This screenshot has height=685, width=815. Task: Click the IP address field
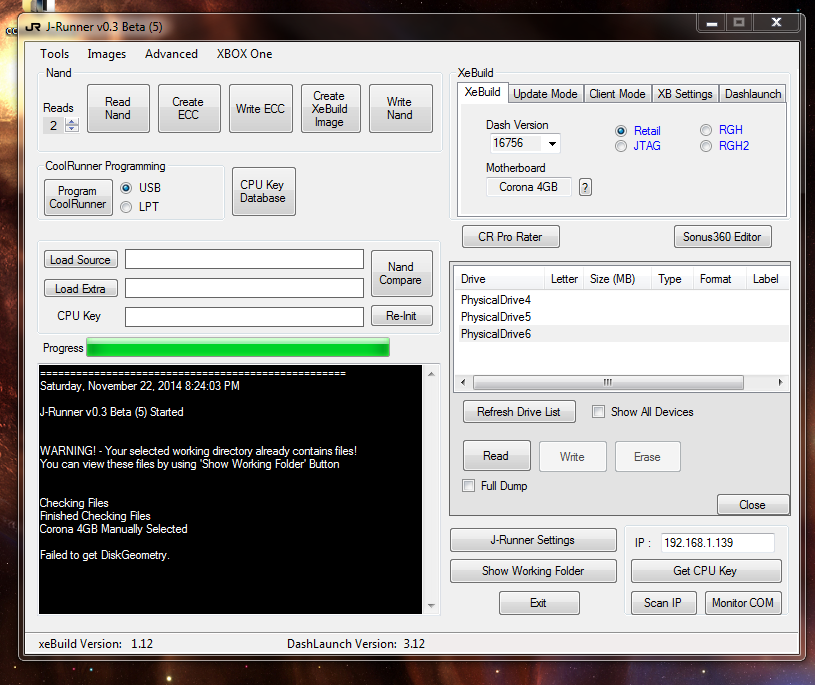[x=718, y=543]
